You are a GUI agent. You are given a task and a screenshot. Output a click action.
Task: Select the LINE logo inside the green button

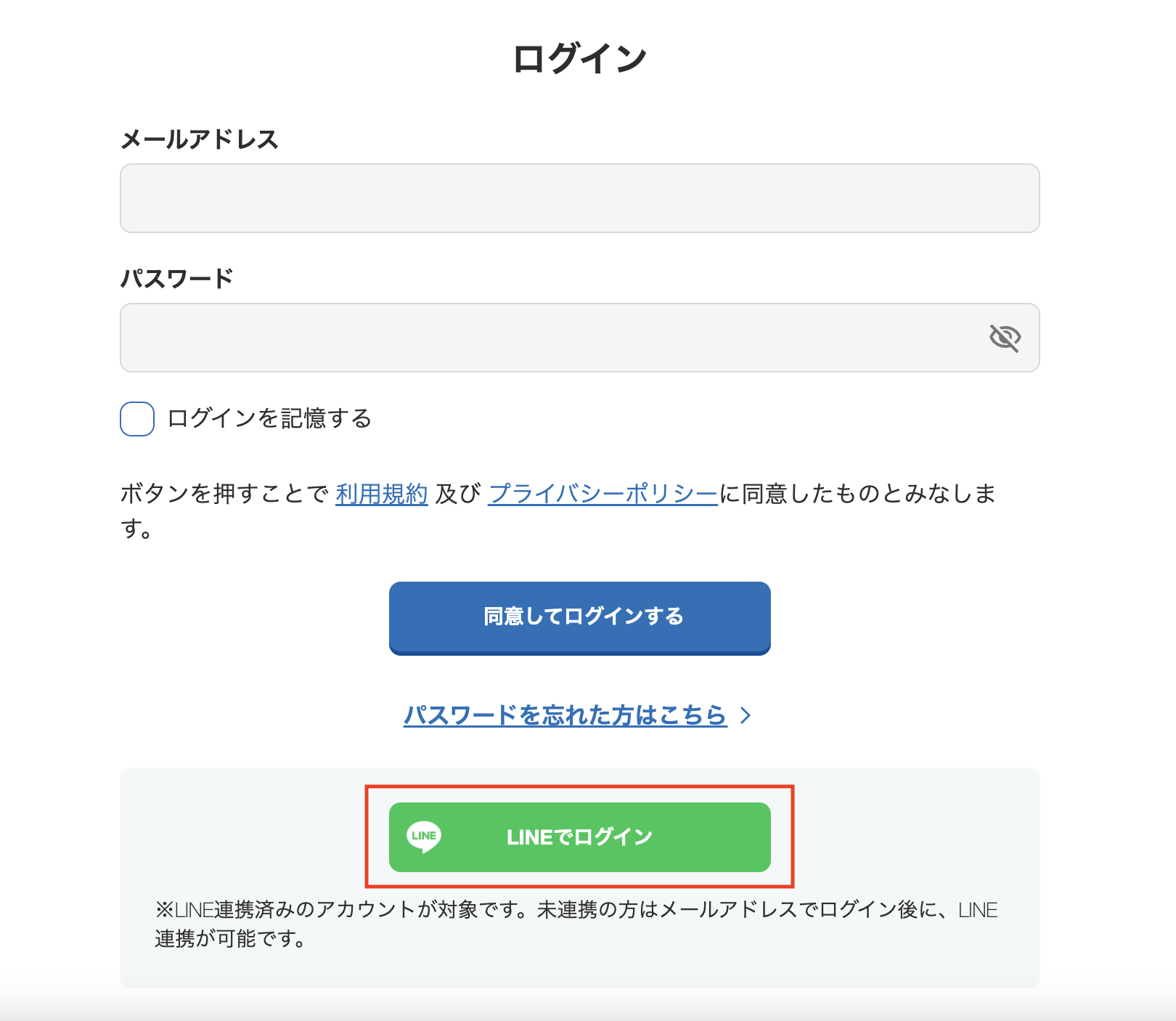[x=424, y=837]
